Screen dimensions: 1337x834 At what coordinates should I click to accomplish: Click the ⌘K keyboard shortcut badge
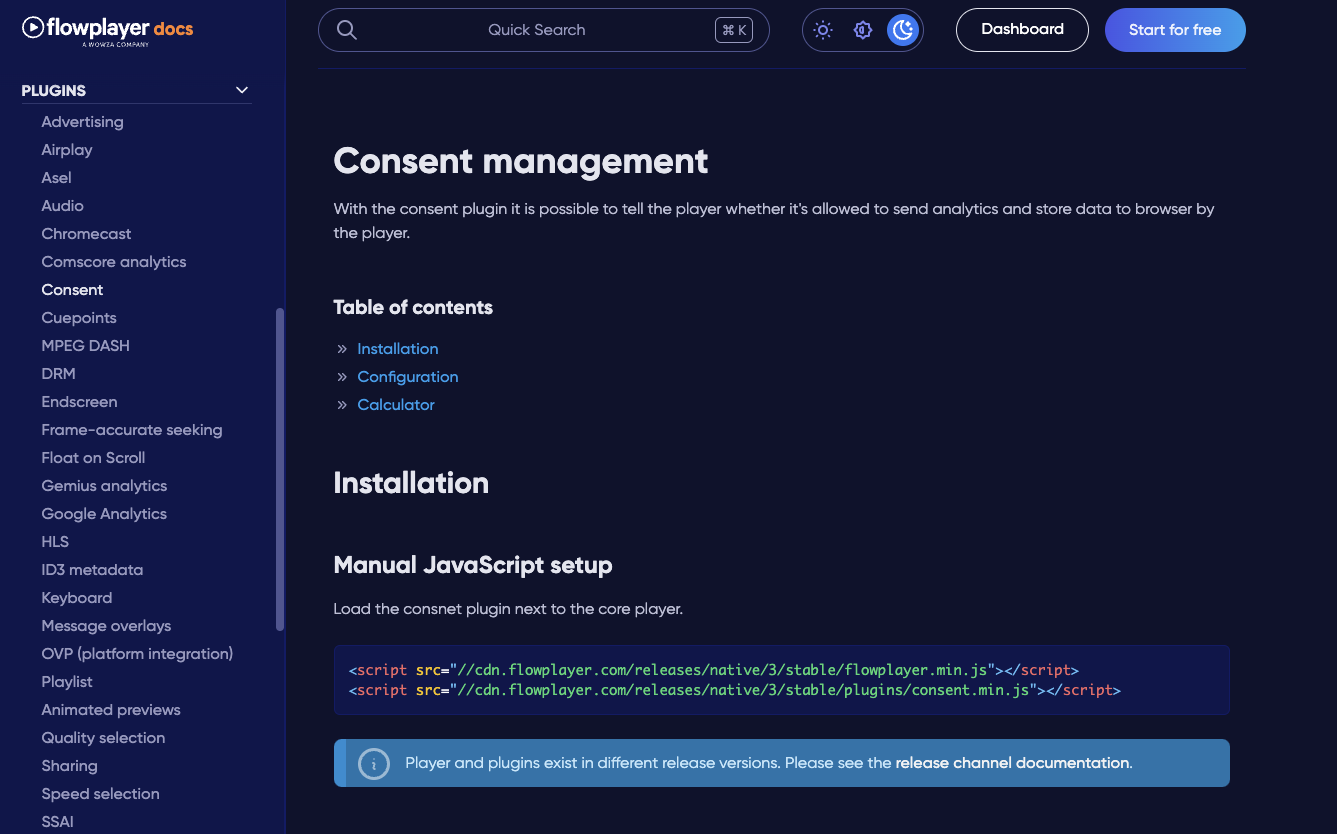pyautogui.click(x=734, y=30)
